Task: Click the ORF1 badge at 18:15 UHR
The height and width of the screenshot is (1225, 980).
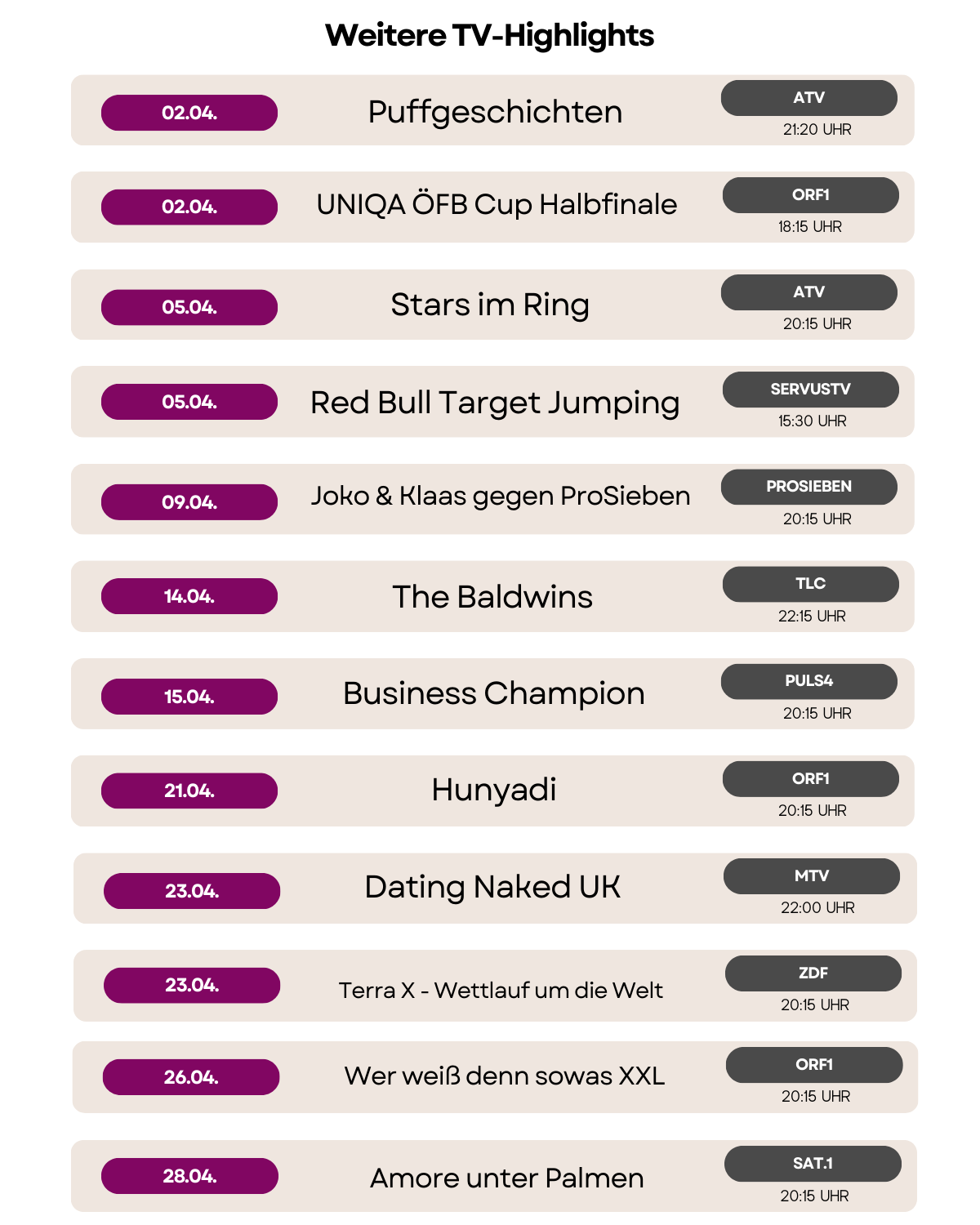Action: [x=811, y=195]
